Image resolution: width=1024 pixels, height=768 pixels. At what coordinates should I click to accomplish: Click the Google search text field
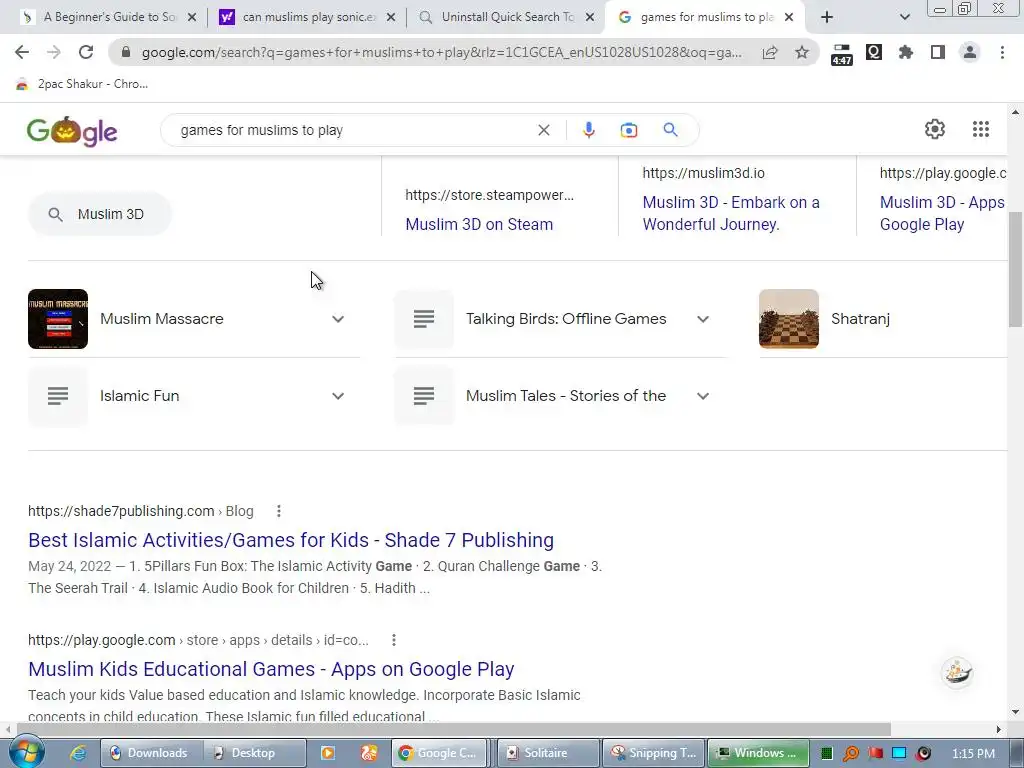(353, 130)
